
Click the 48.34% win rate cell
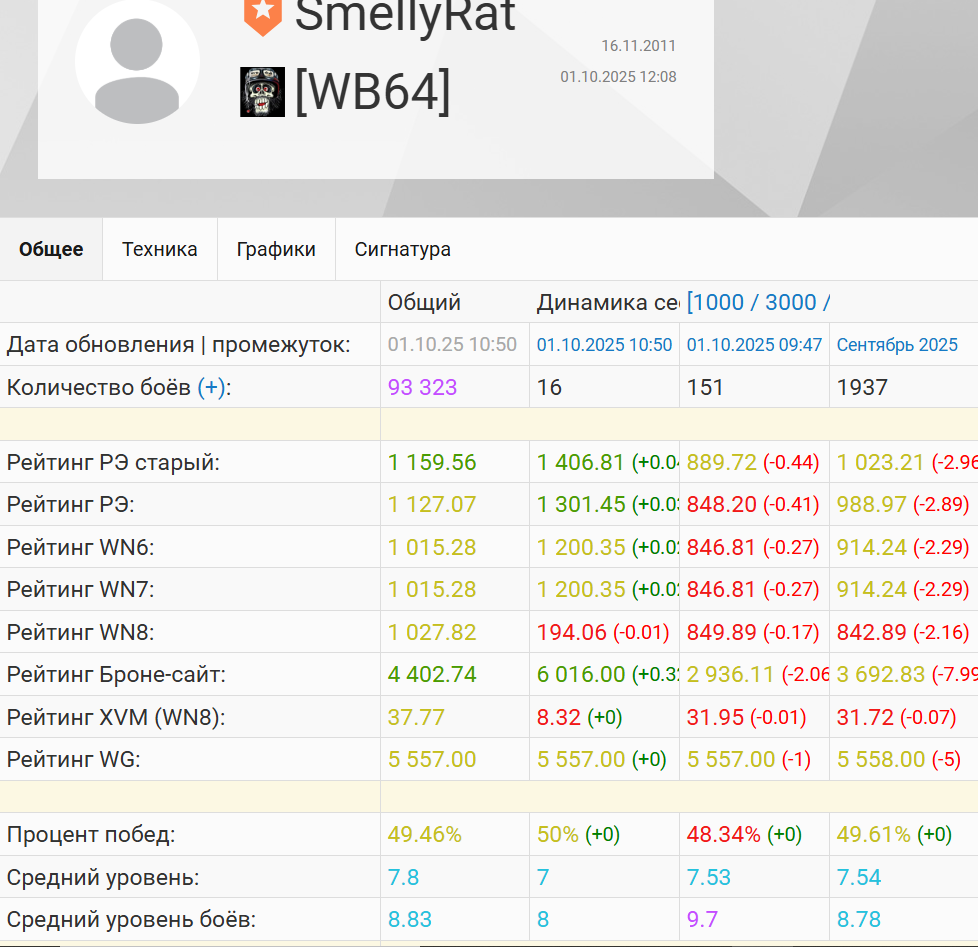(x=724, y=834)
